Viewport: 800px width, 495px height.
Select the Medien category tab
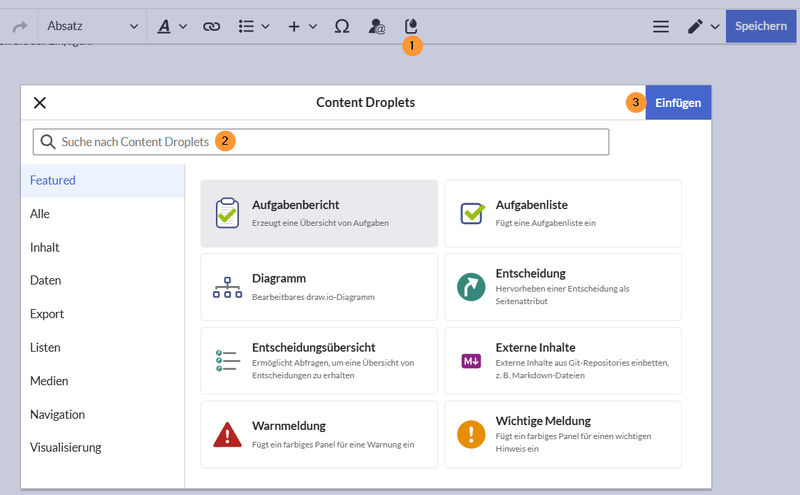click(x=49, y=381)
